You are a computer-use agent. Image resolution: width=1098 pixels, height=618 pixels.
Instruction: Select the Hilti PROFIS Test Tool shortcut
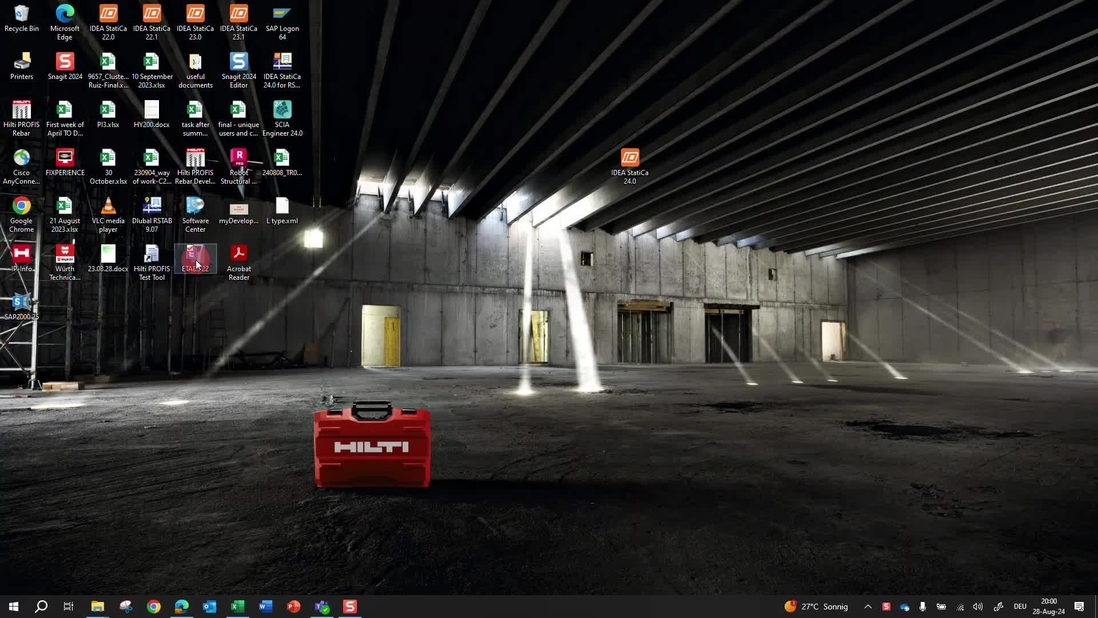(151, 262)
